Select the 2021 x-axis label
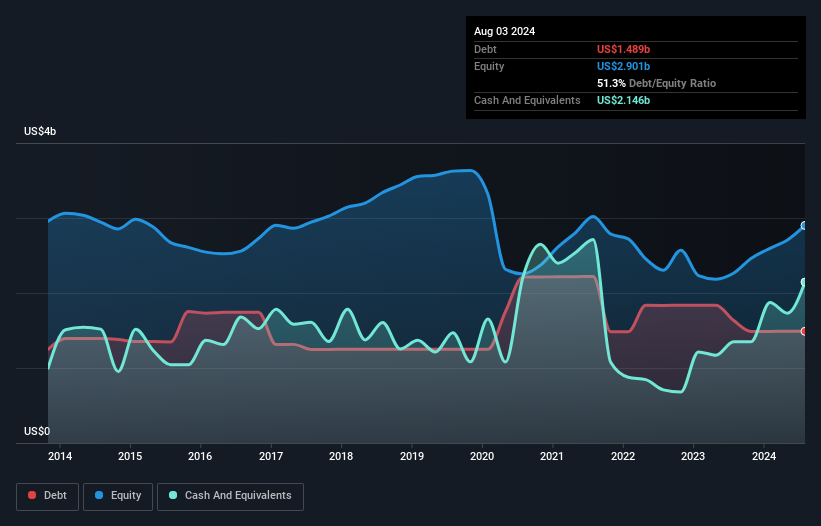 552,456
